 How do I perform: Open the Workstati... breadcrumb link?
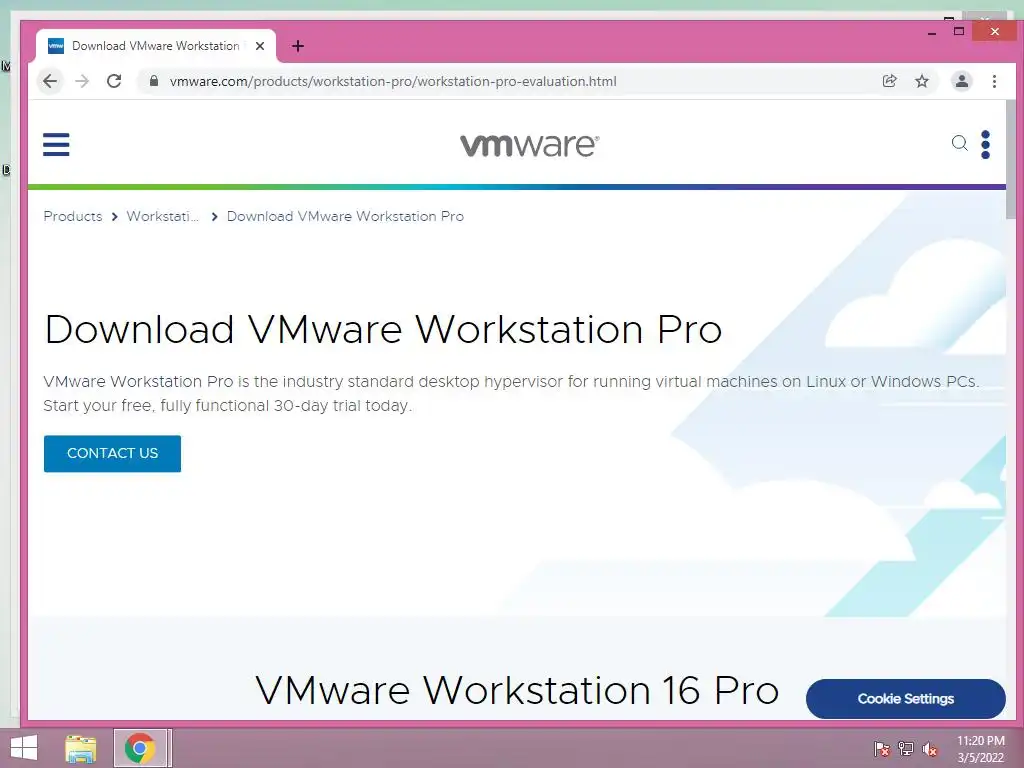(x=163, y=216)
